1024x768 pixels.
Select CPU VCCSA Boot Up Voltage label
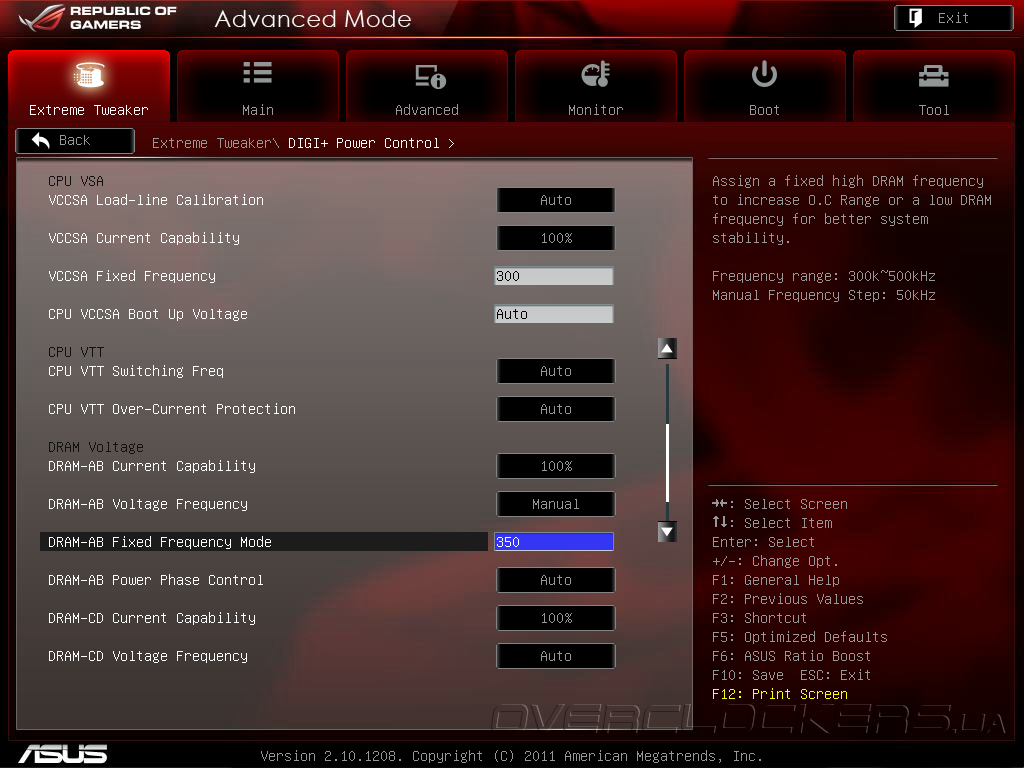coord(148,314)
